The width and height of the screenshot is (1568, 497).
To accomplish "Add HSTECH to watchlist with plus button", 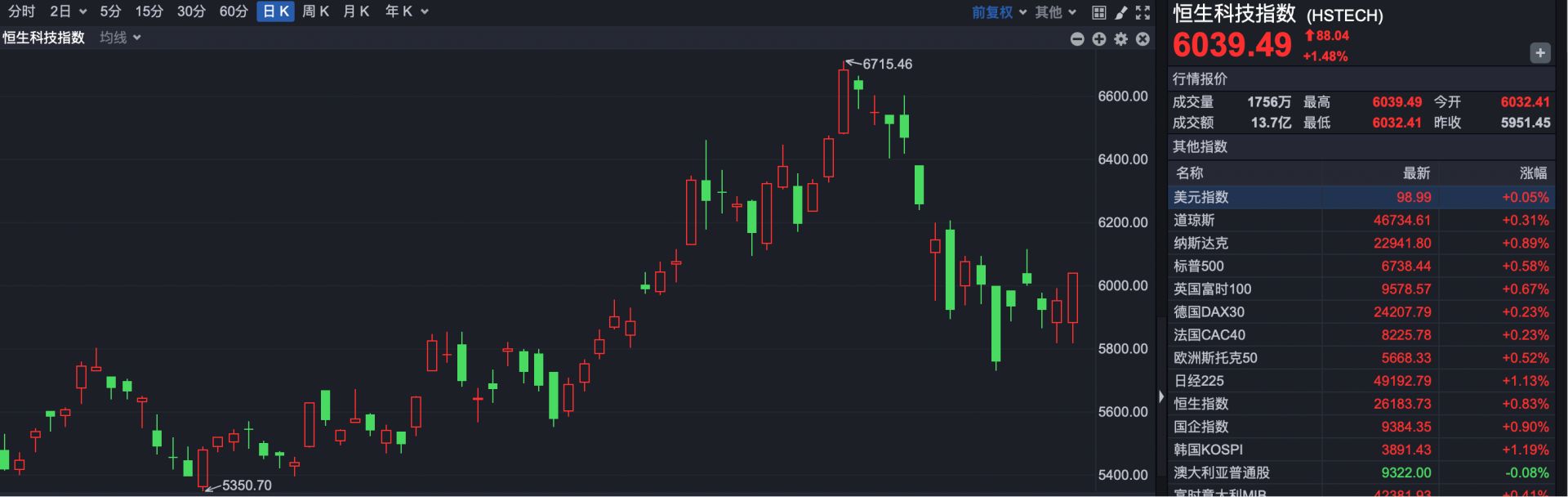I will pos(1539,53).
